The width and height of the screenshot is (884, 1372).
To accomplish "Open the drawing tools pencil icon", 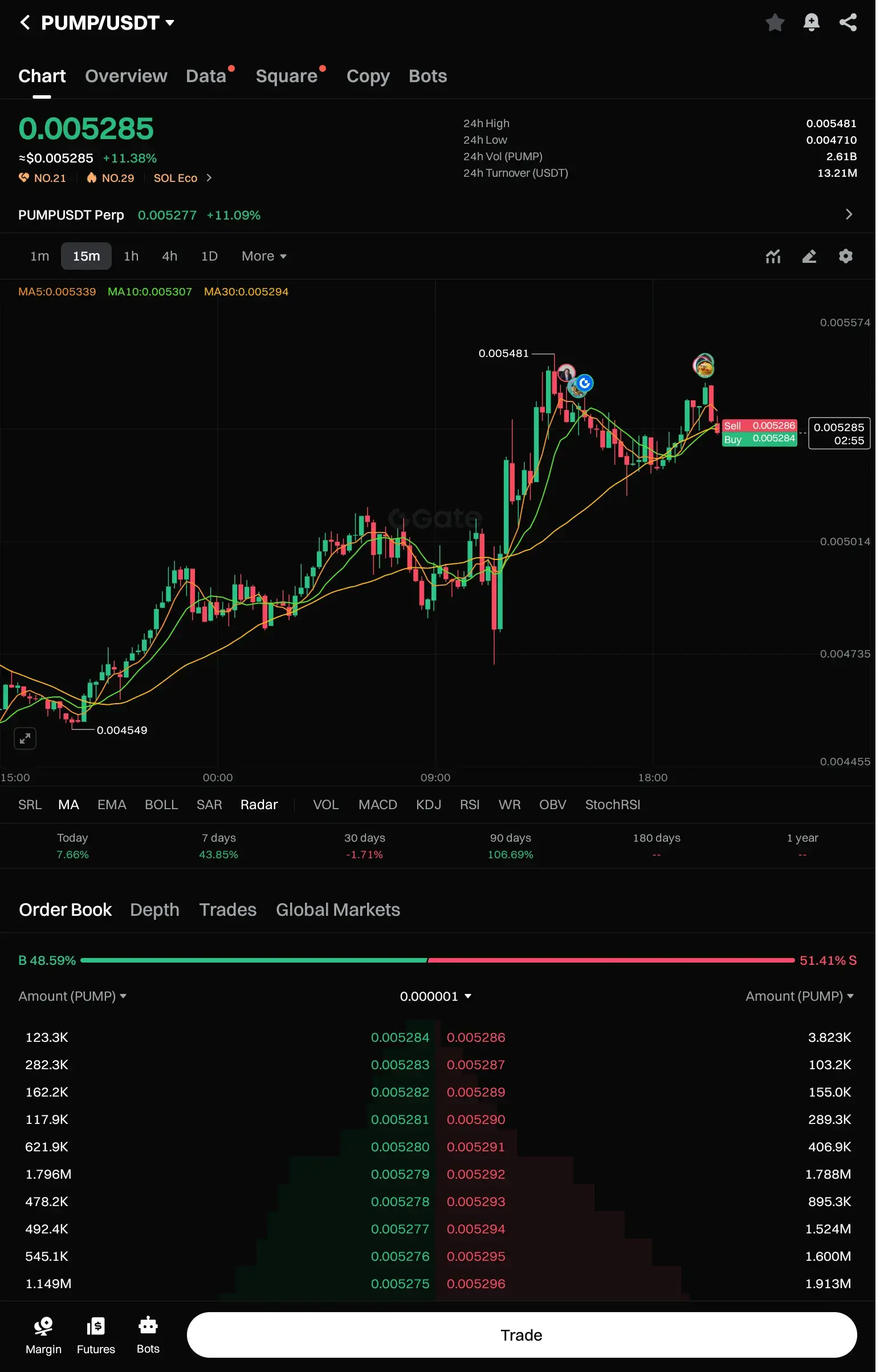I will tap(809, 256).
